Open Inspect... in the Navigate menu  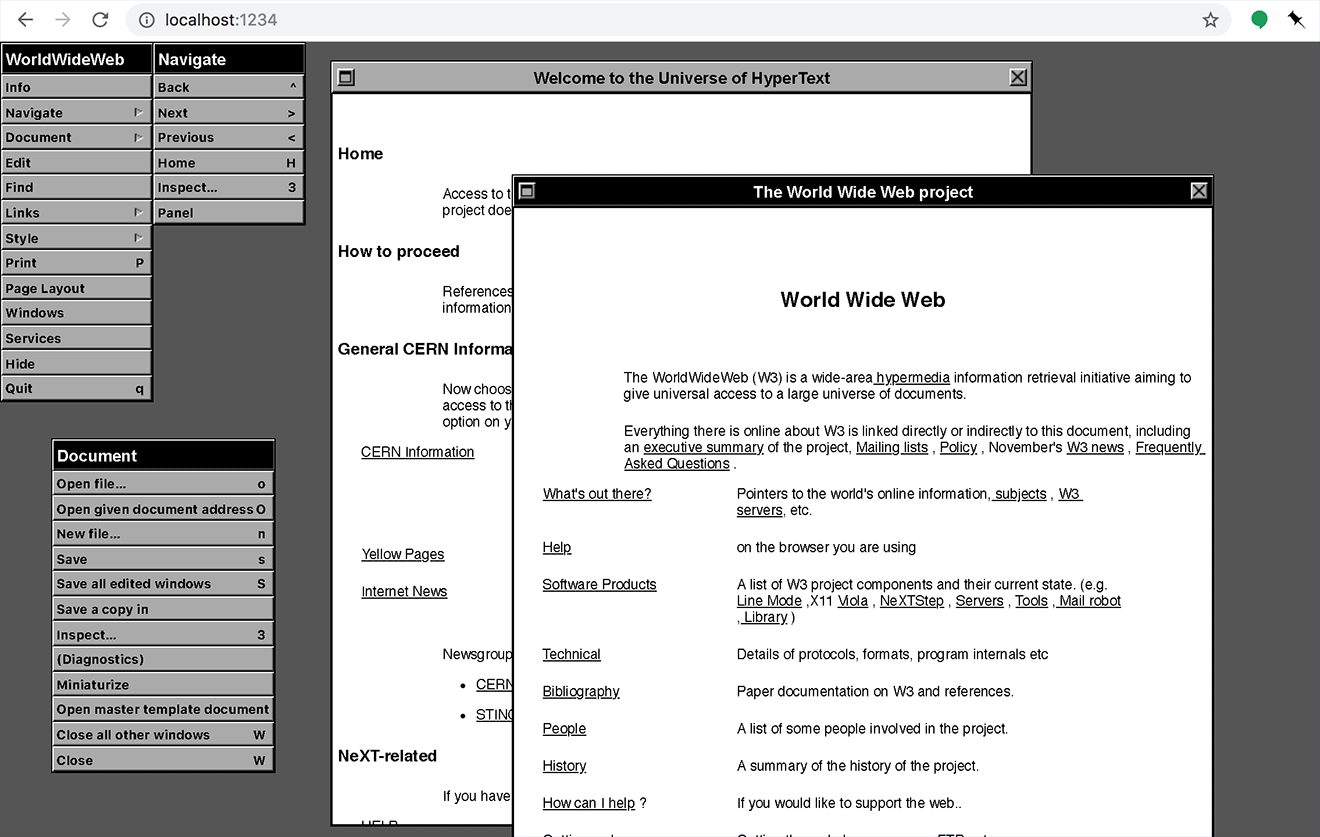coord(229,187)
